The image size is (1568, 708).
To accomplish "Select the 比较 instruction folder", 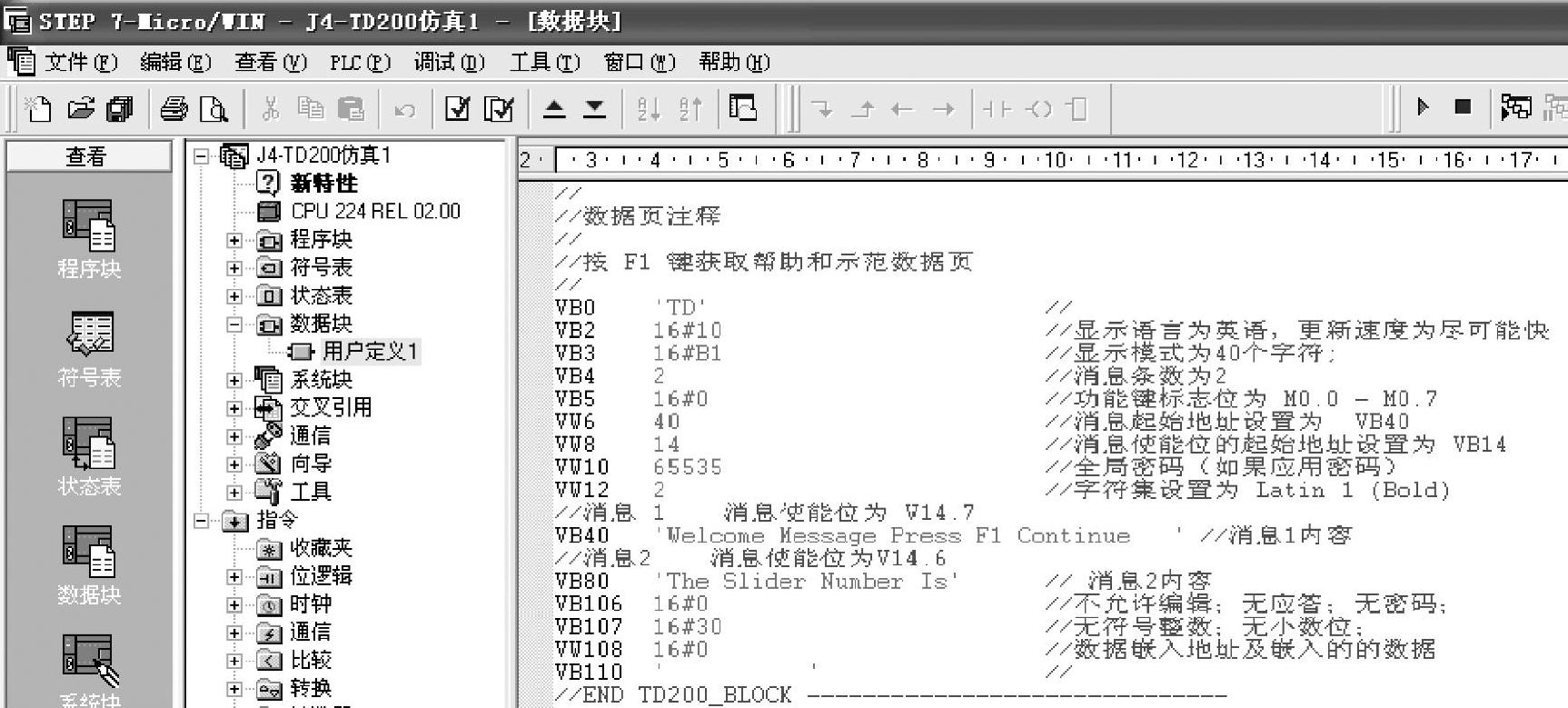I will tap(311, 661).
